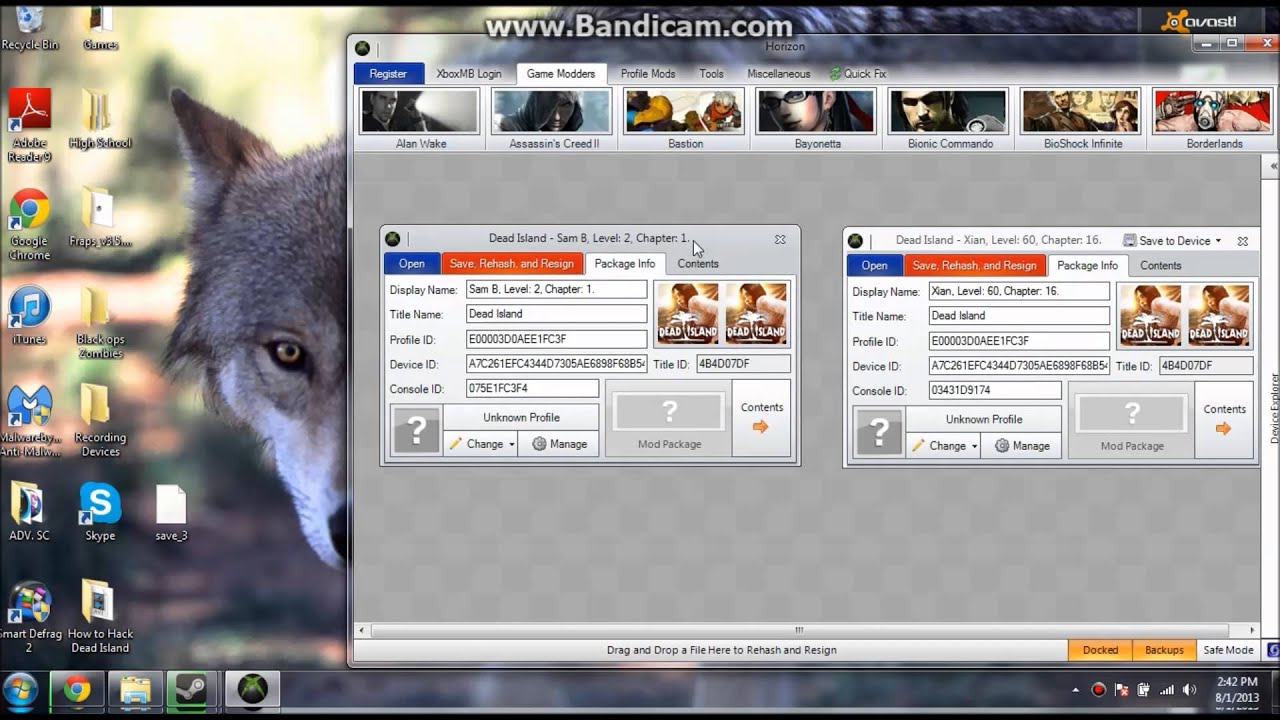This screenshot has height=720, width=1280.
Task: Select Package Info tab in Sam B window
Action: 625,263
